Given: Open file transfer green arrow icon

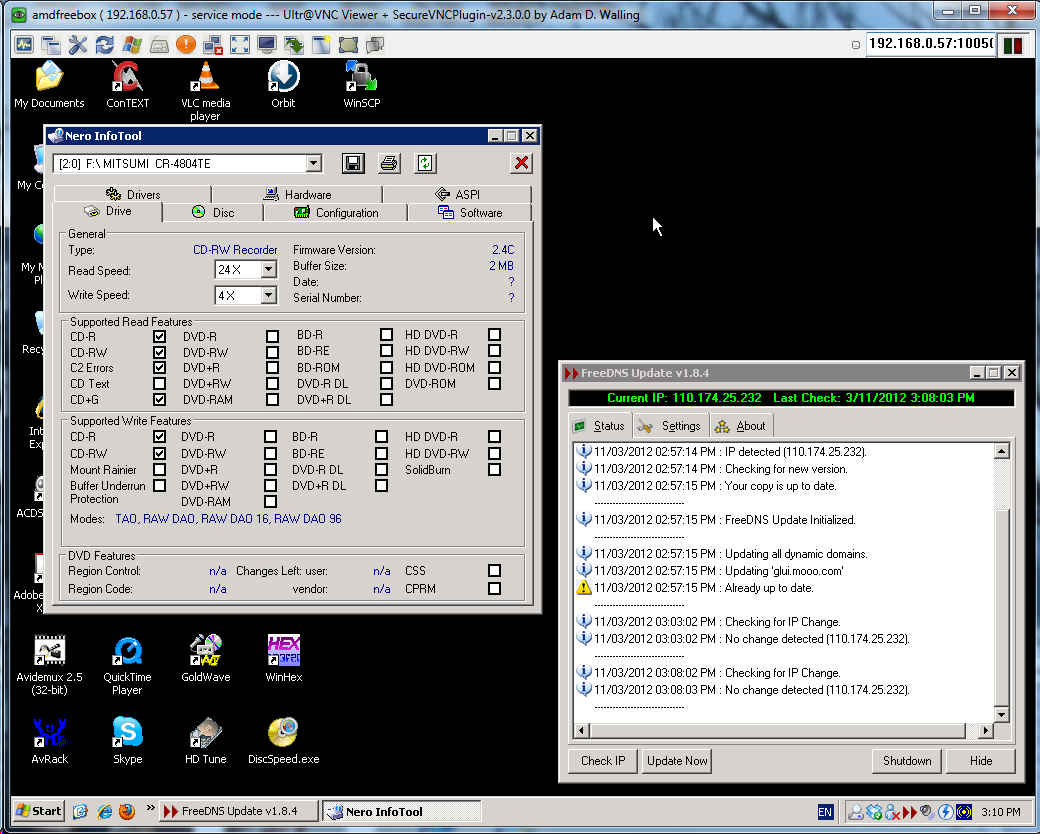Looking at the screenshot, I should 294,45.
